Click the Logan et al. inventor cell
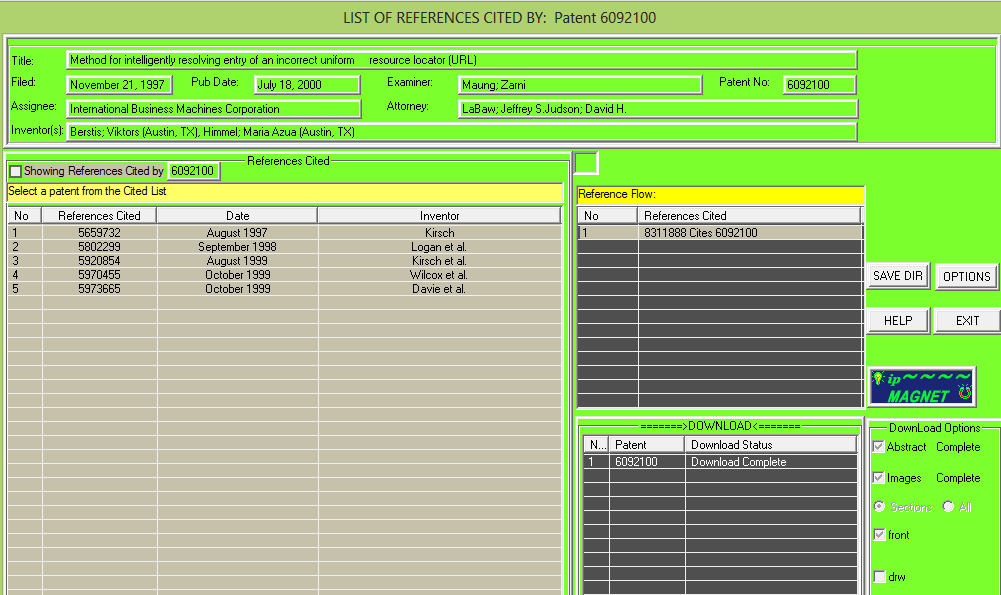 pyautogui.click(x=439, y=247)
